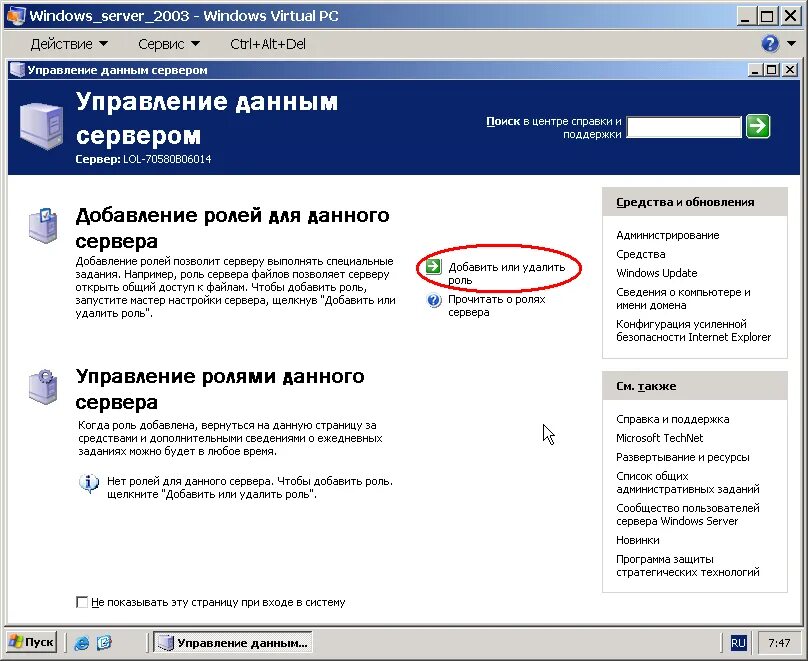Click the Virtual PC title bar icon
Image resolution: width=808 pixels, height=661 pixels.
15,15
